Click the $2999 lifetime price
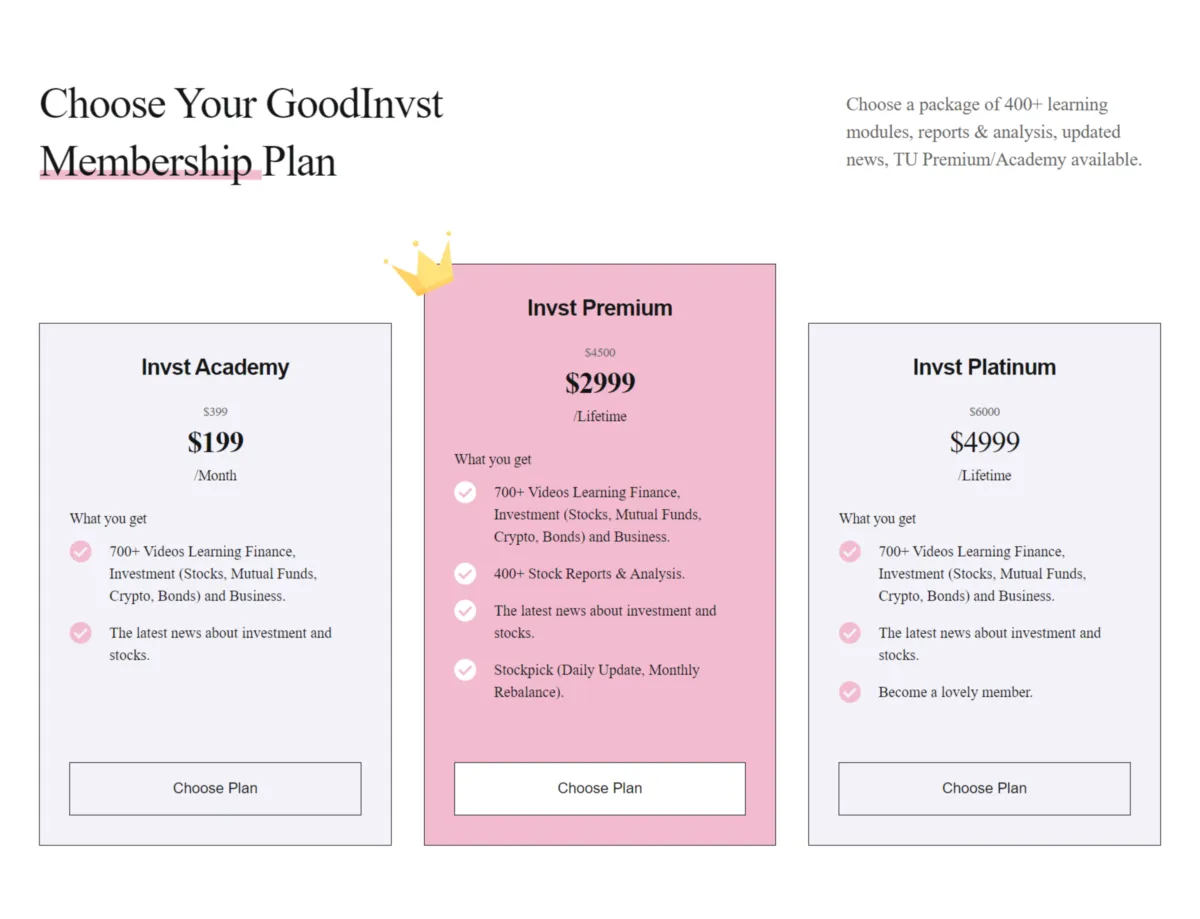Image resolution: width=1200 pixels, height=919 pixels. (600, 383)
